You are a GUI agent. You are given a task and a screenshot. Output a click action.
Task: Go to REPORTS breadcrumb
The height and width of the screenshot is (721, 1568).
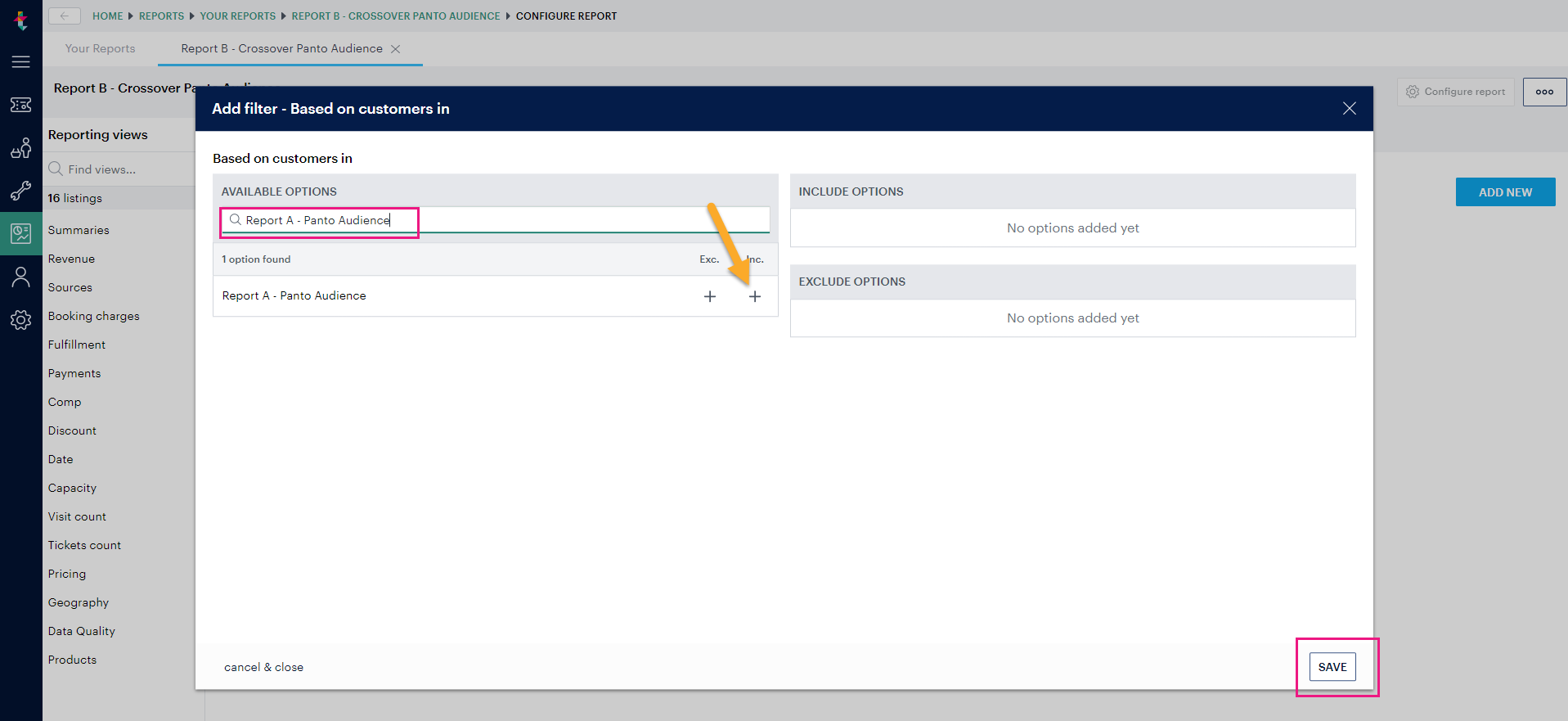[x=161, y=16]
